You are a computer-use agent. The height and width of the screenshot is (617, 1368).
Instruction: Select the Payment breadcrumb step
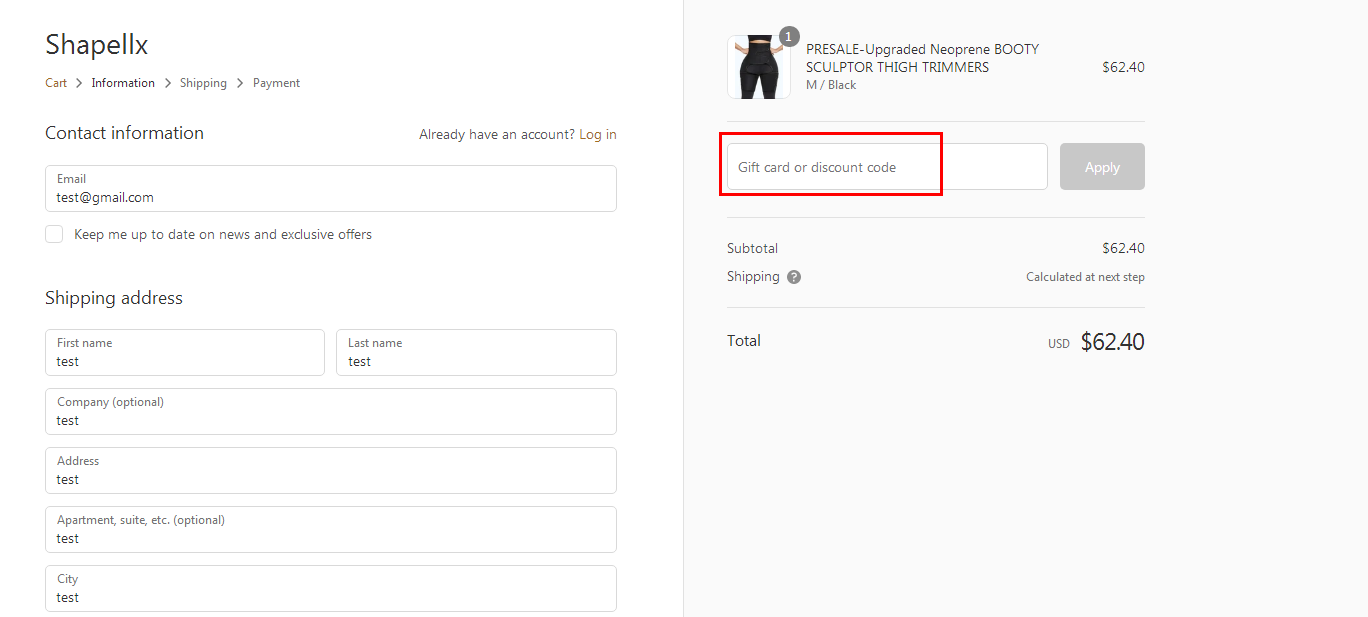click(x=276, y=83)
